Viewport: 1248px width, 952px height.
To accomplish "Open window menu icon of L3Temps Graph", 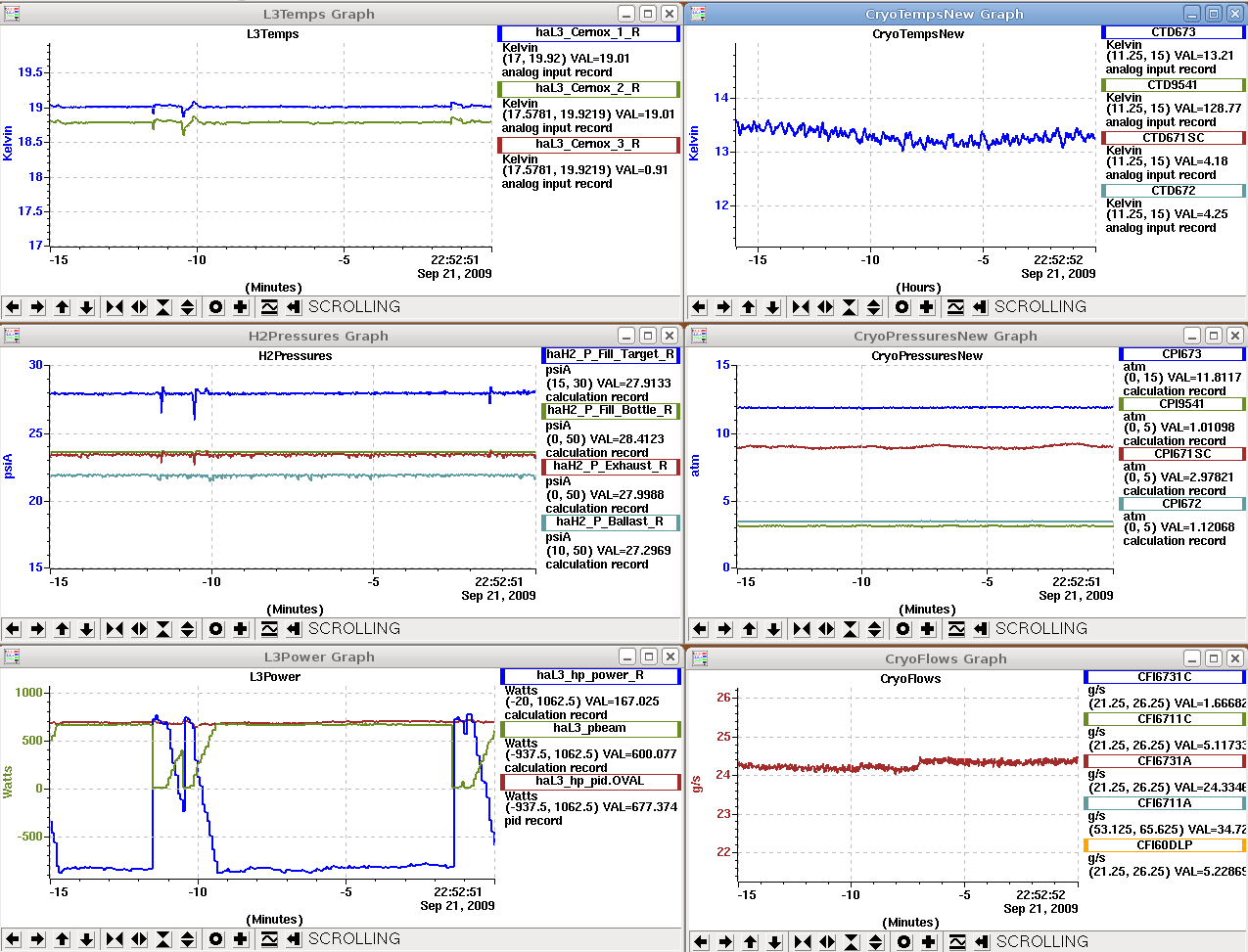I will pos(12,14).
